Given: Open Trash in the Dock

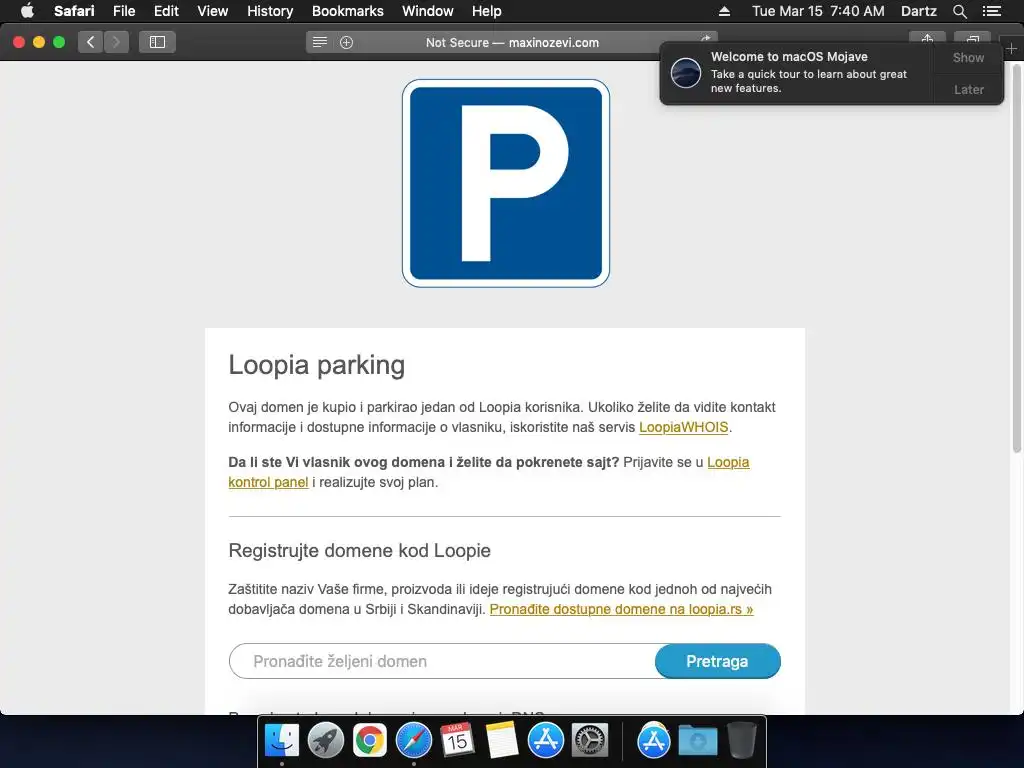Looking at the screenshot, I should tap(741, 741).
